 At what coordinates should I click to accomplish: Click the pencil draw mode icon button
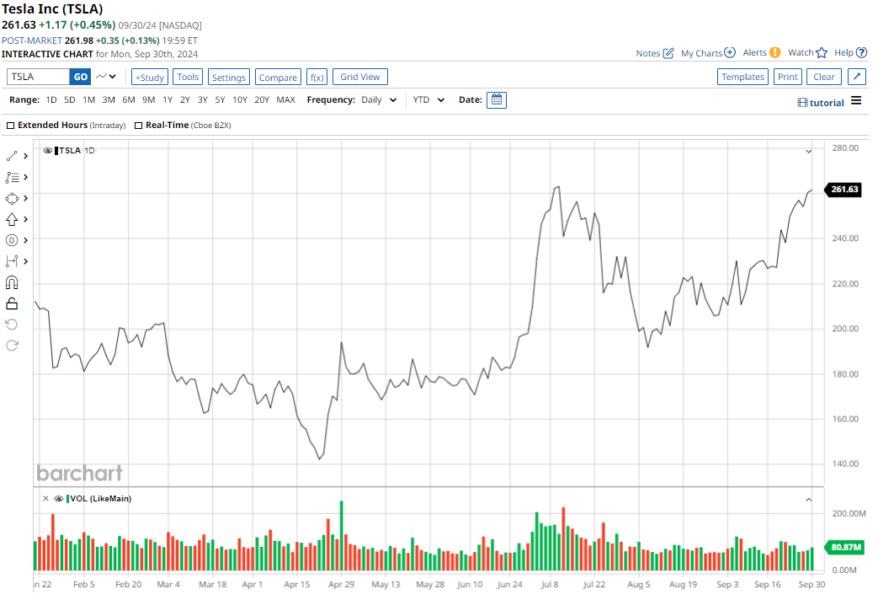click(857, 77)
